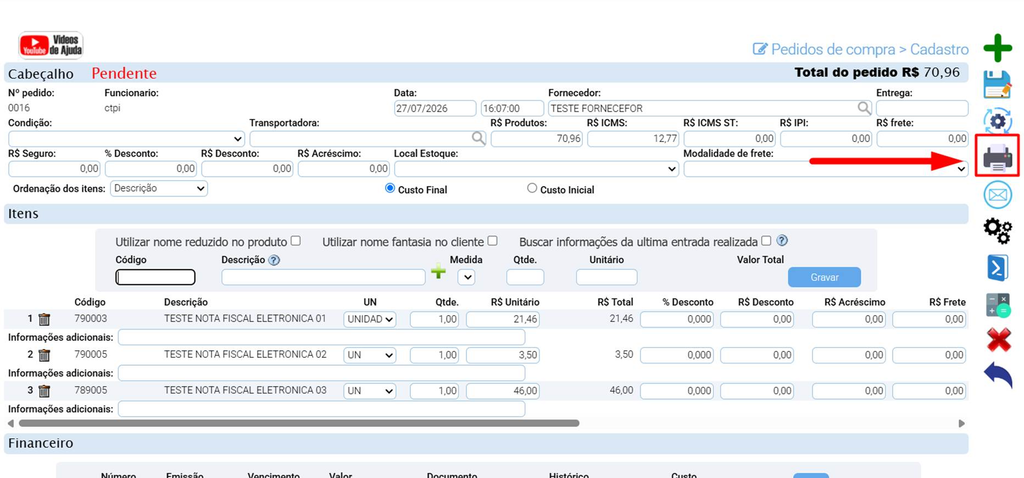Open Ordenação dos itens Descrição dropdown
1024x478 pixels.
(x=159, y=189)
